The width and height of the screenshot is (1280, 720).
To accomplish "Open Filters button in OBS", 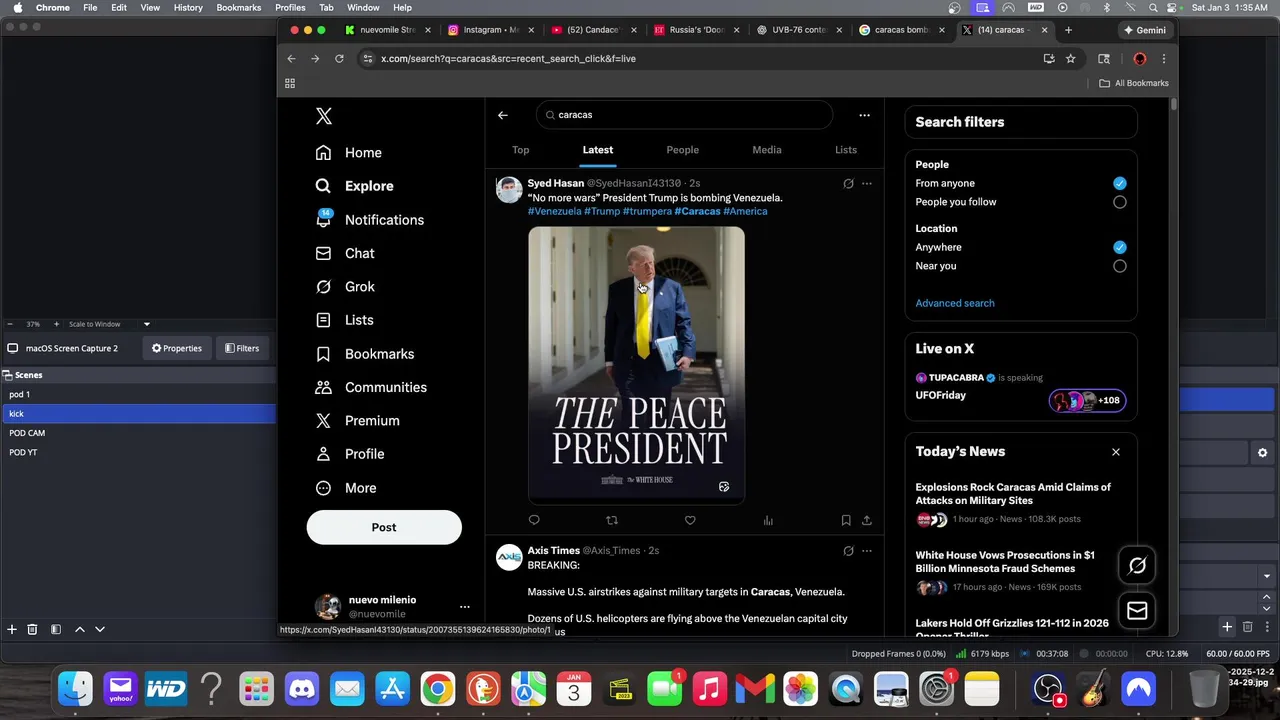I will (241, 348).
